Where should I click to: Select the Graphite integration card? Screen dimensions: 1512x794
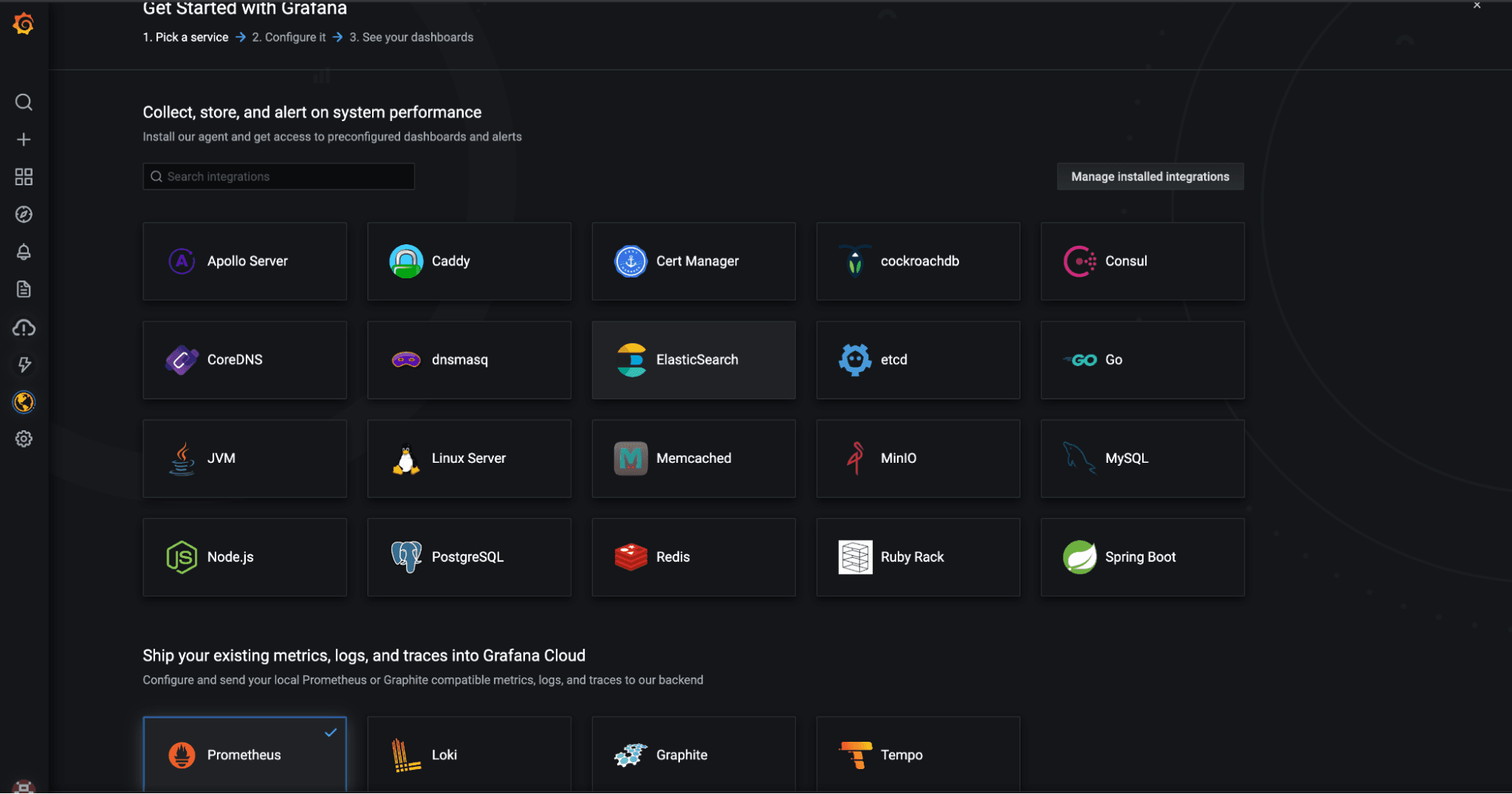point(693,754)
